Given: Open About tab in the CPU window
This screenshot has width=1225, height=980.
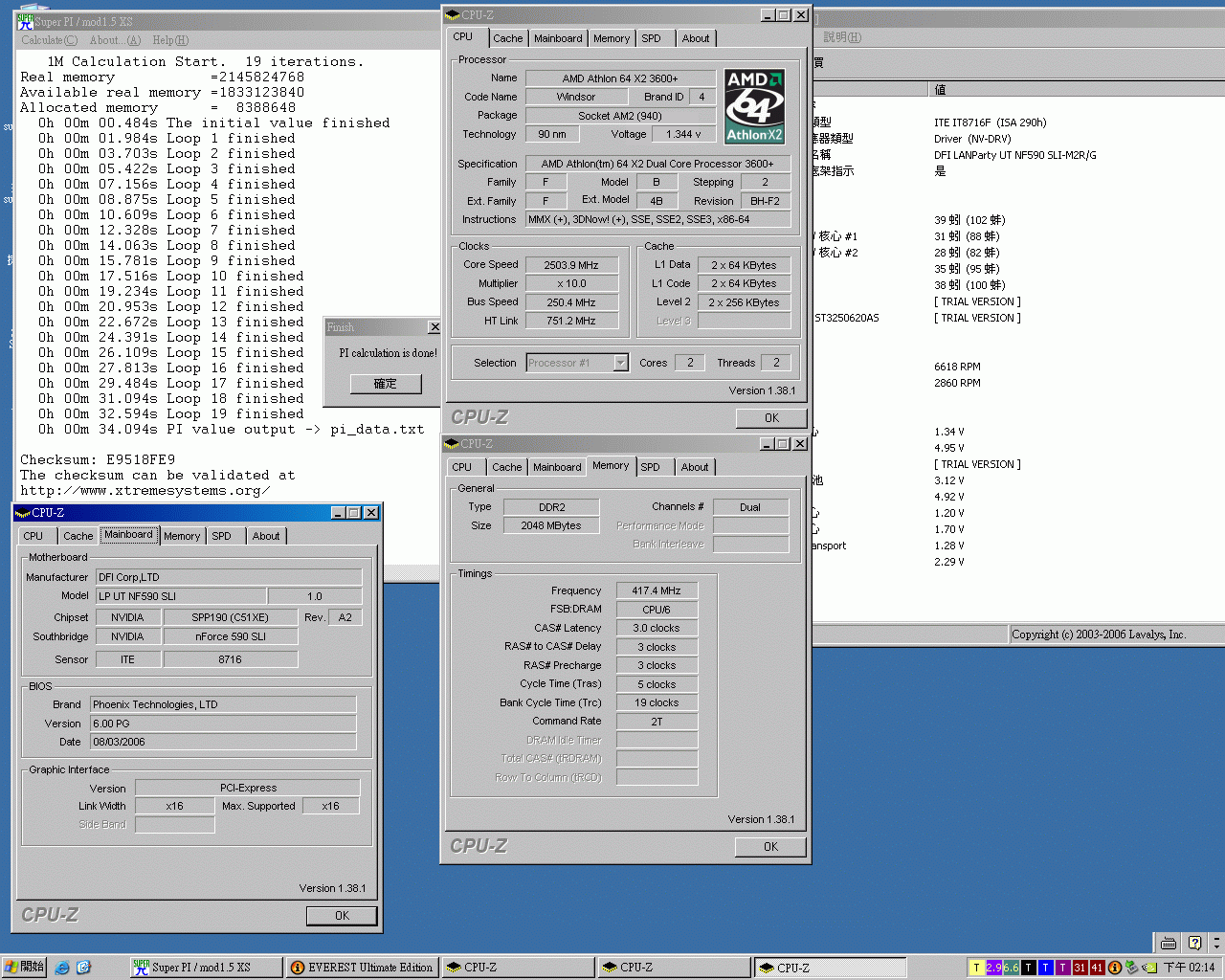Looking at the screenshot, I should (x=696, y=38).
